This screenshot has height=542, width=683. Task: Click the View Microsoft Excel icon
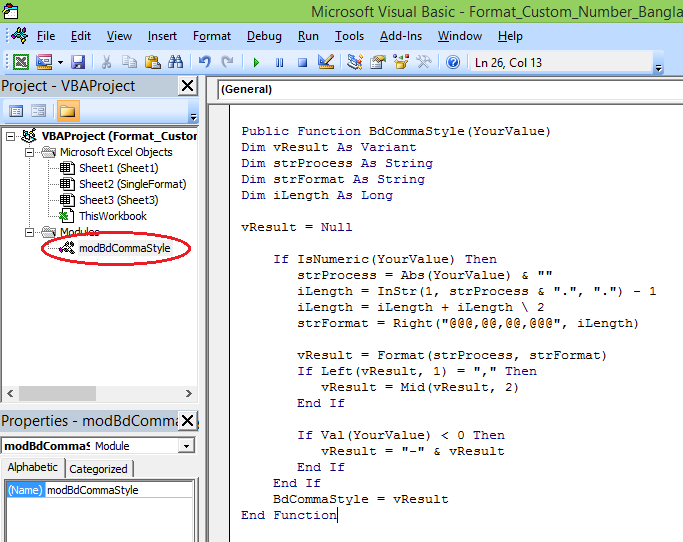point(20,62)
